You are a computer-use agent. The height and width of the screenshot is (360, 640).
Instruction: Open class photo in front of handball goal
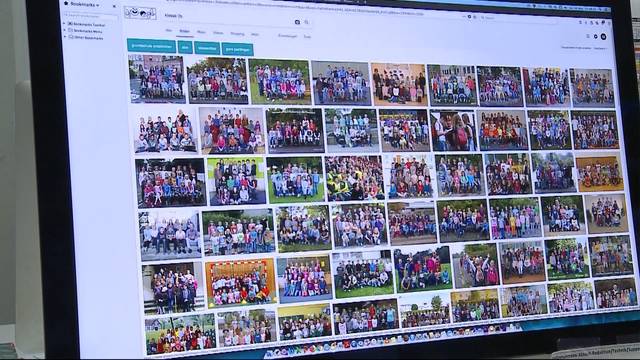tap(241, 283)
